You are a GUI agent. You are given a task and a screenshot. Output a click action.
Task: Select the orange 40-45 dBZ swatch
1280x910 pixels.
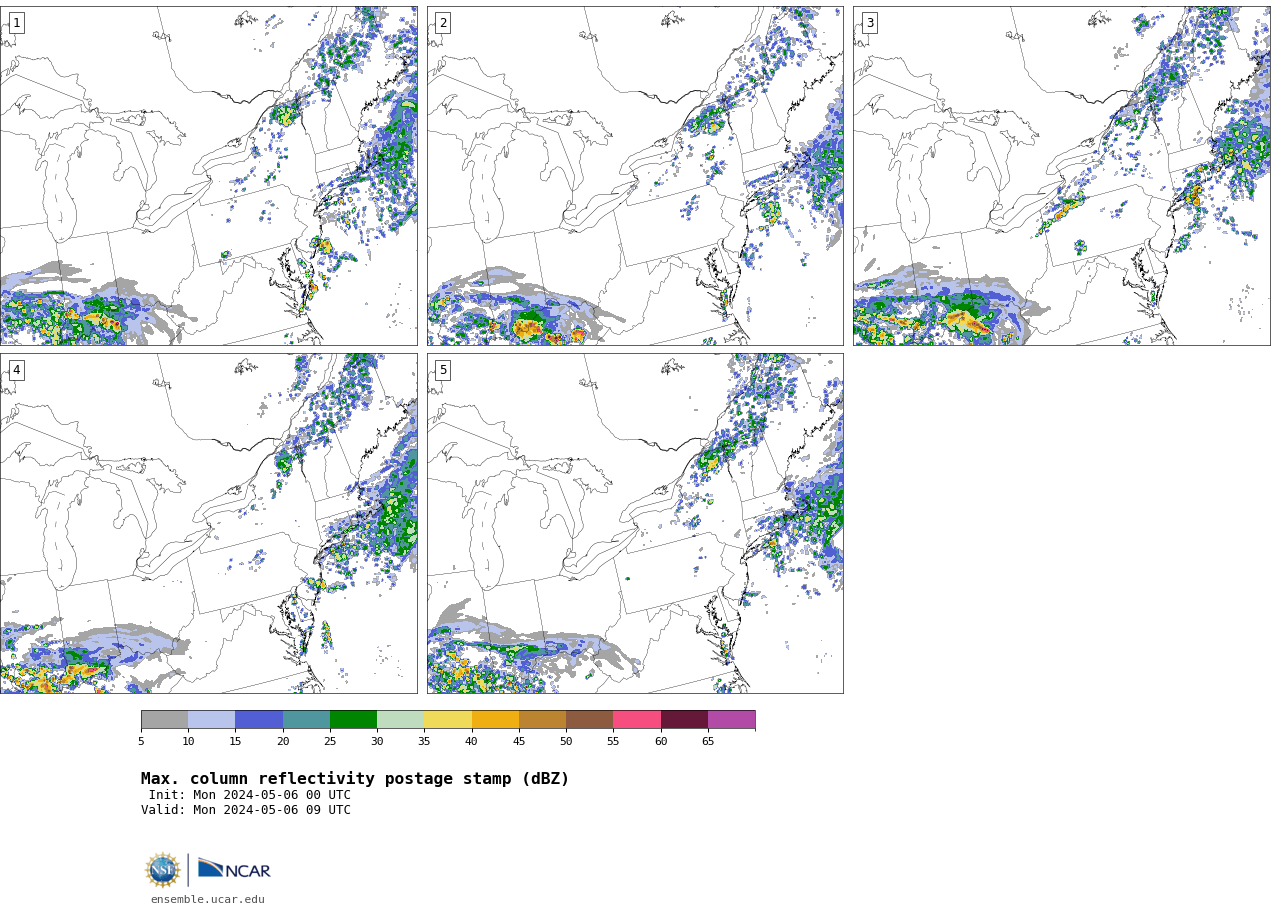coord(495,720)
